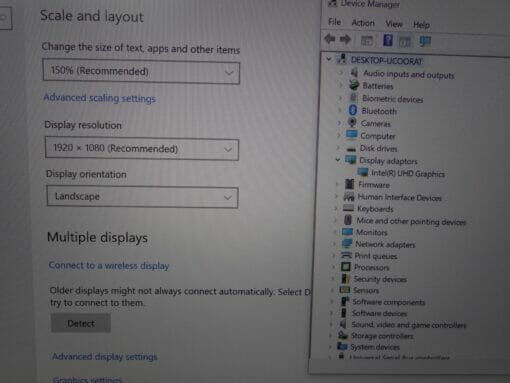The image size is (510, 383).
Task: Open the 1920 × 1080 display resolution dropdown
Action: click(142, 148)
